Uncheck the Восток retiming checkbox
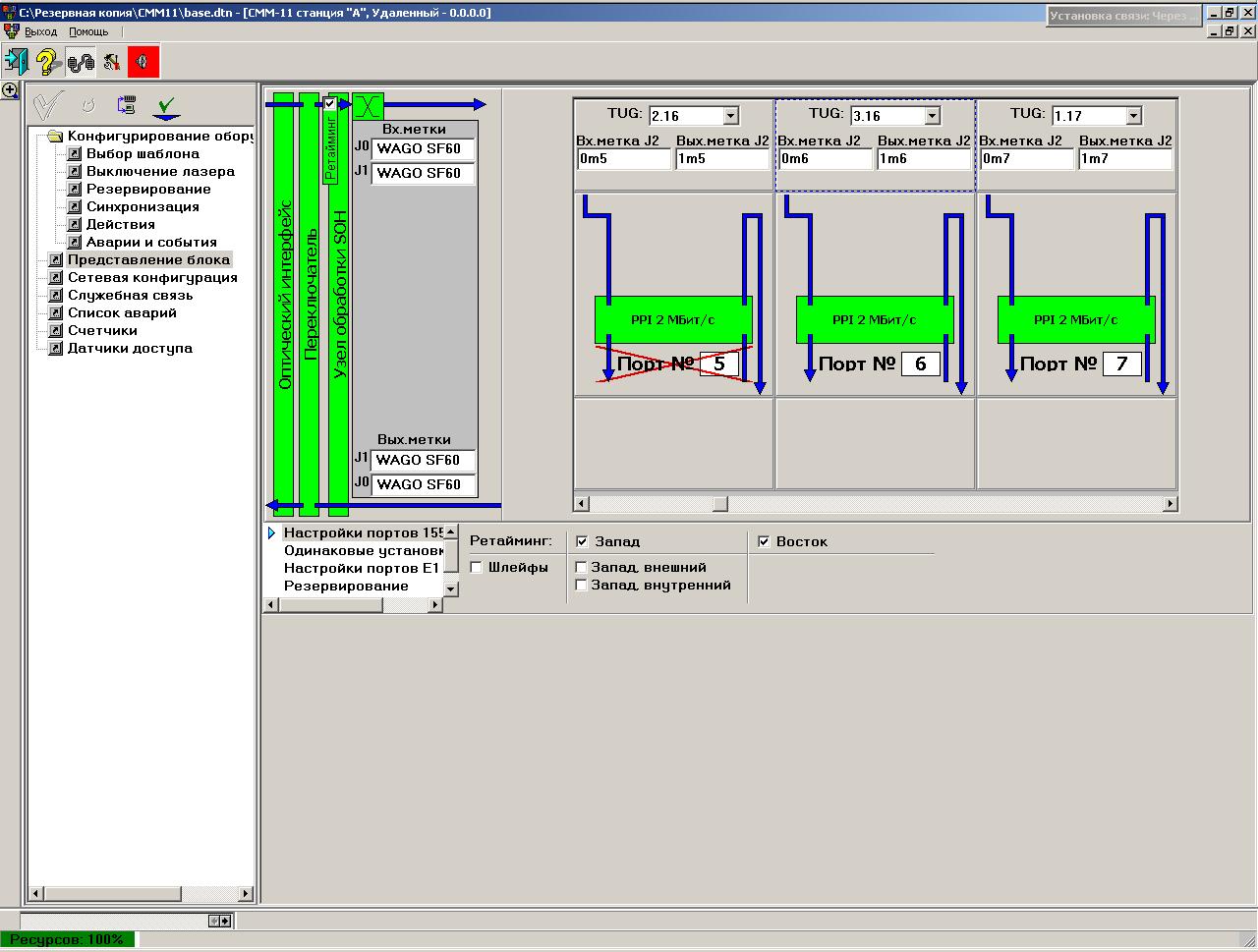 764,541
